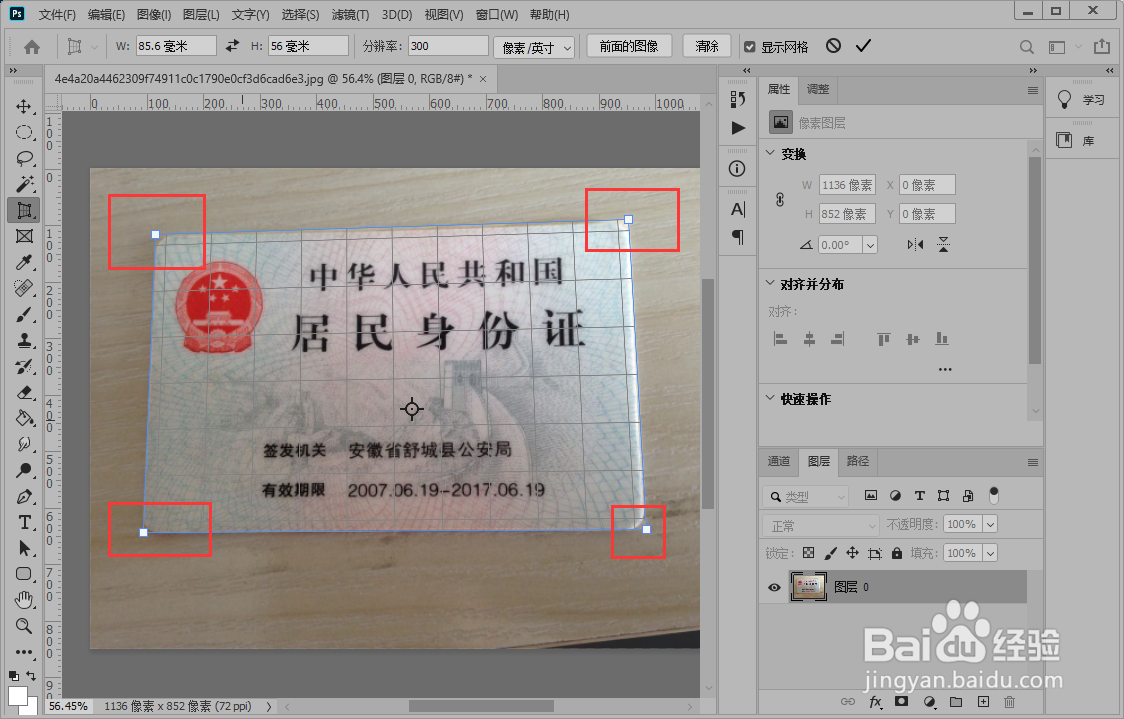Switch to the 路径 tab
This screenshot has width=1124, height=719.
(857, 461)
